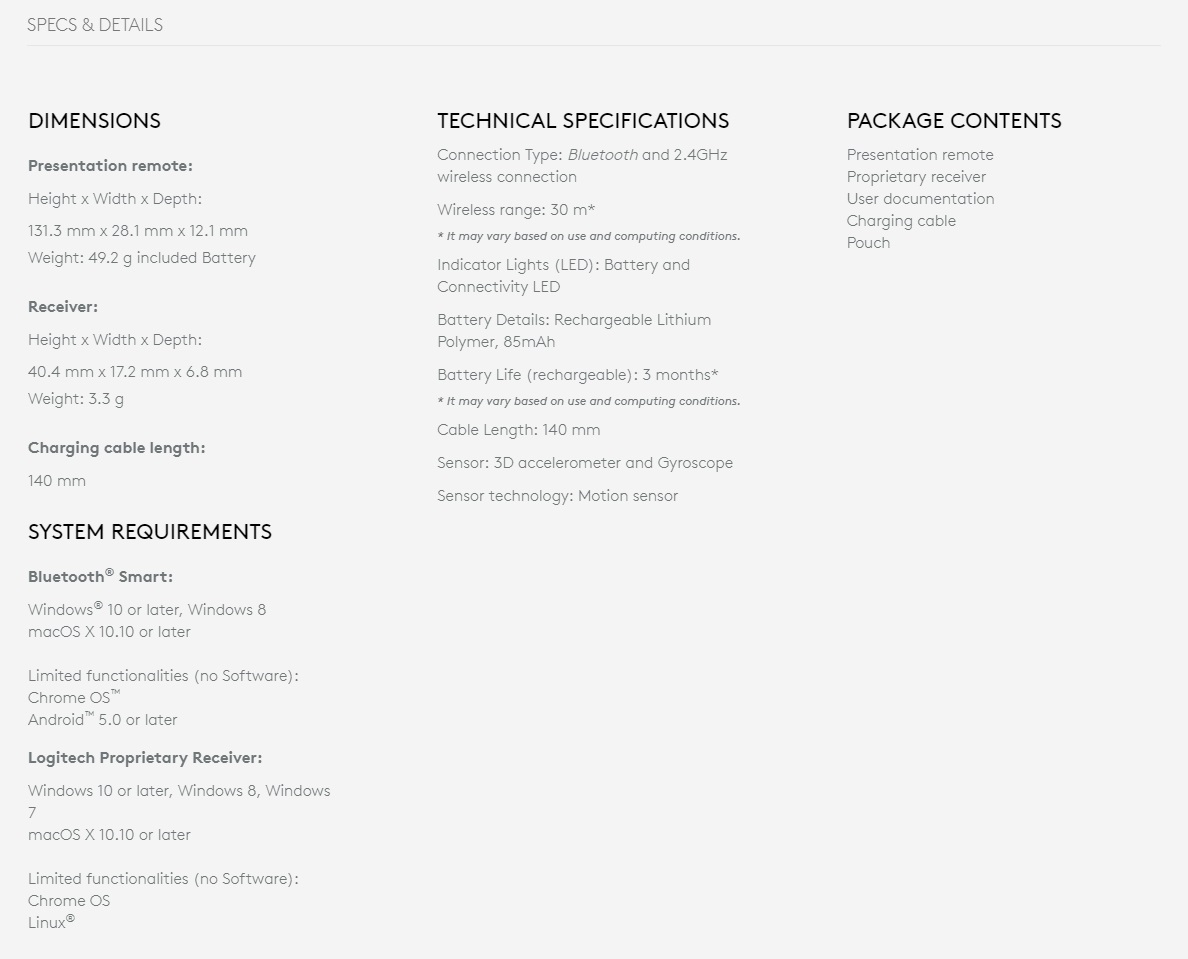This screenshot has width=1188, height=959.
Task: Click the 131.3 mm x 28.1 mm dimensions text
Action: point(138,231)
